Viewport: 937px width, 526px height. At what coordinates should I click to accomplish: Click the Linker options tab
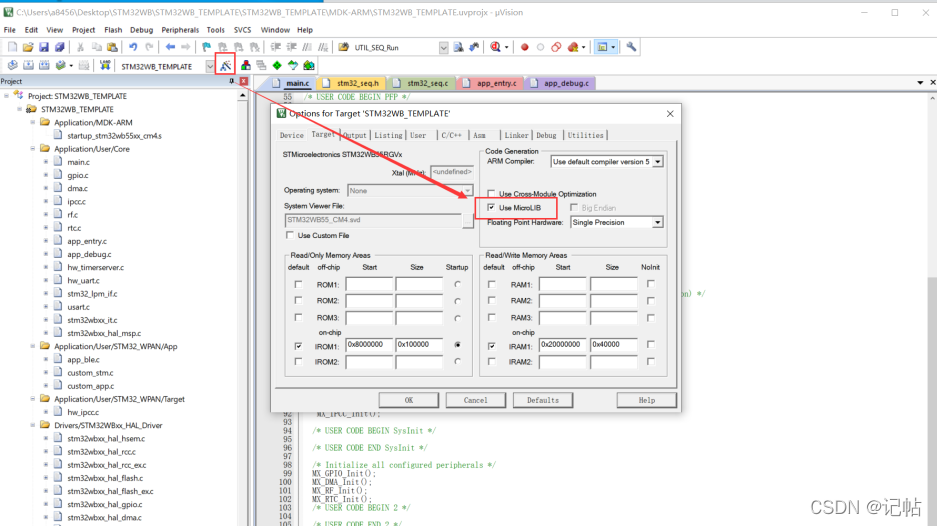[516, 136]
